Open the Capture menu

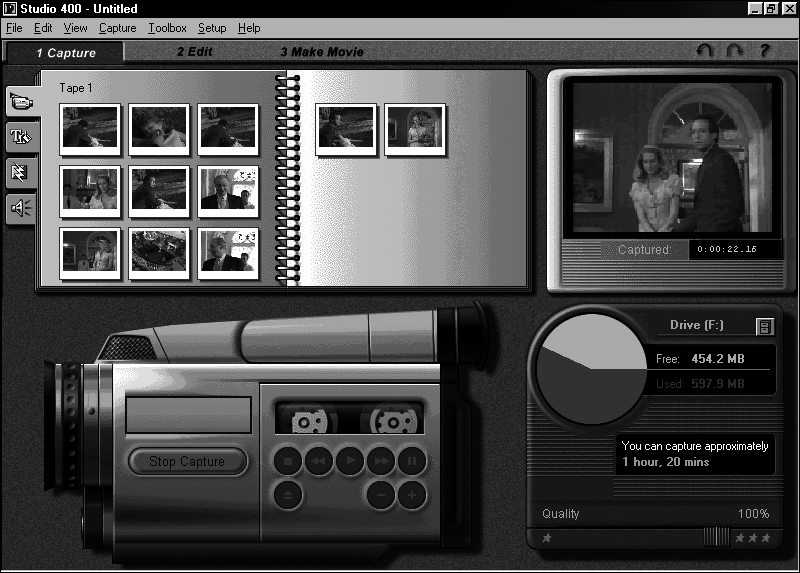[117, 28]
